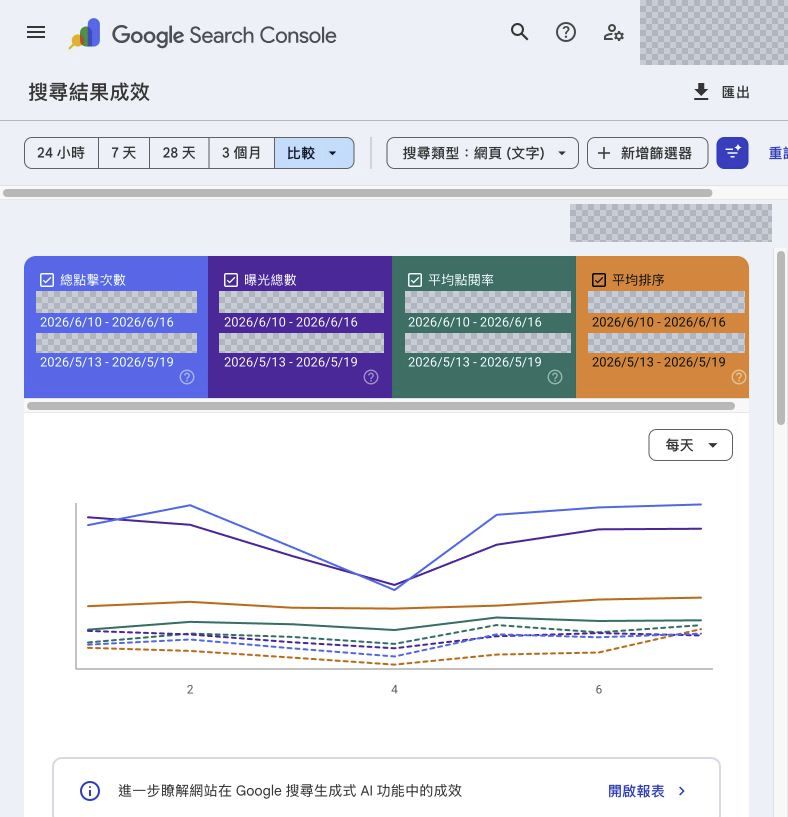This screenshot has height=817, width=788.
Task: Click the 進一步瞭解網站在 Google 搜尋生成式 AI notice text
Action: 290,790
